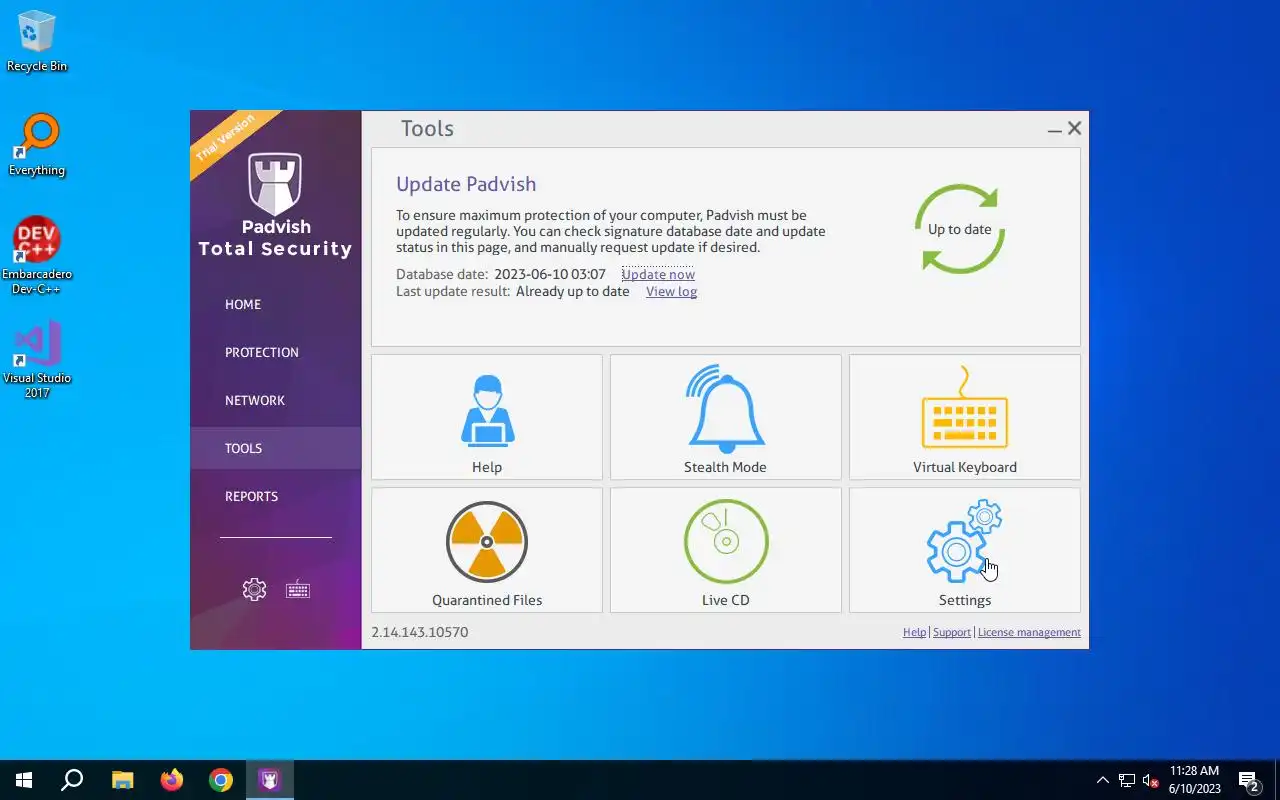Open the Live CD tile
Screen dimensions: 1280x800
click(726, 550)
